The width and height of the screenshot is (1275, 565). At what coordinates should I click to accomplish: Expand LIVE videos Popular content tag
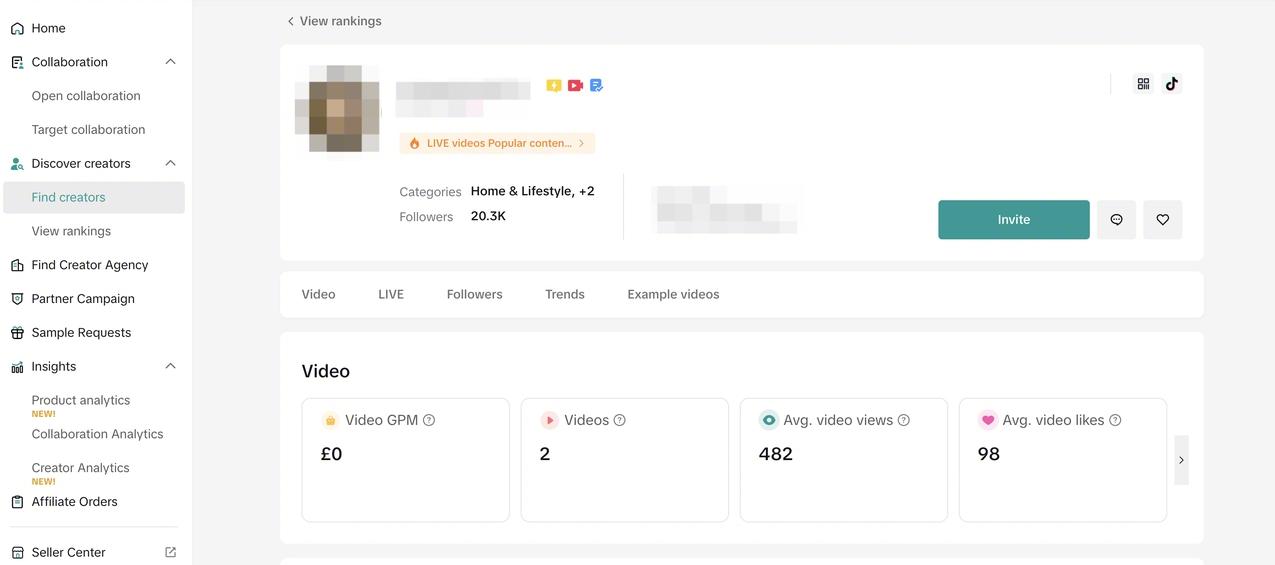pos(497,144)
